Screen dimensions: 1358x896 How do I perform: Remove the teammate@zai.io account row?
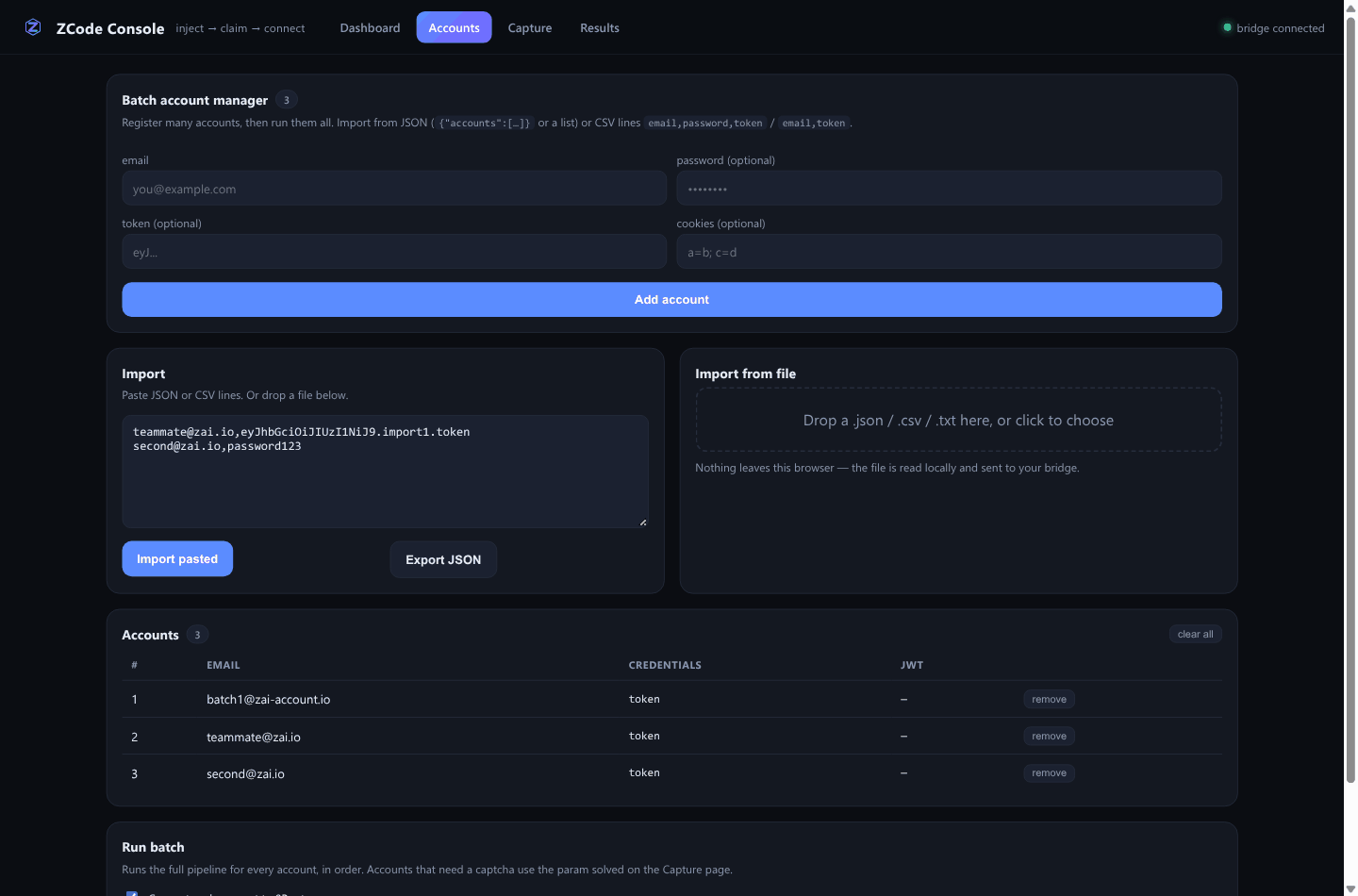pyautogui.click(x=1049, y=736)
